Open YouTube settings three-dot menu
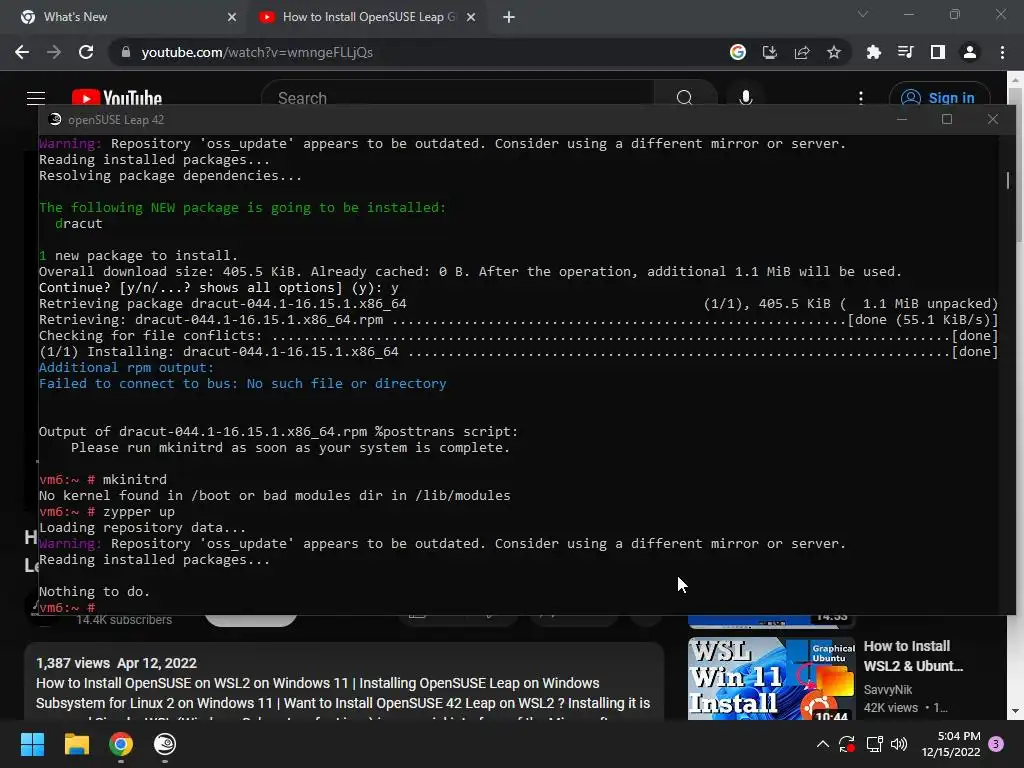The width and height of the screenshot is (1024, 768). [861, 98]
